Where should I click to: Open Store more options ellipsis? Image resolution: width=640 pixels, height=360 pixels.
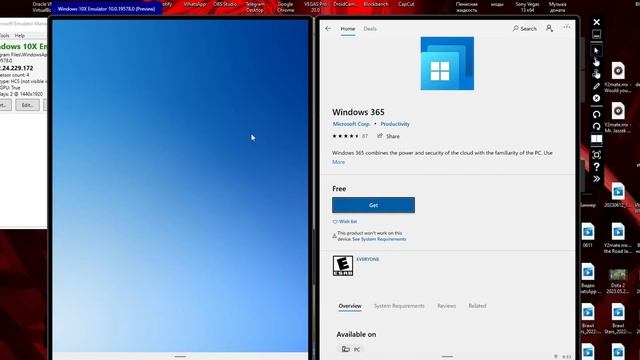click(x=567, y=27)
